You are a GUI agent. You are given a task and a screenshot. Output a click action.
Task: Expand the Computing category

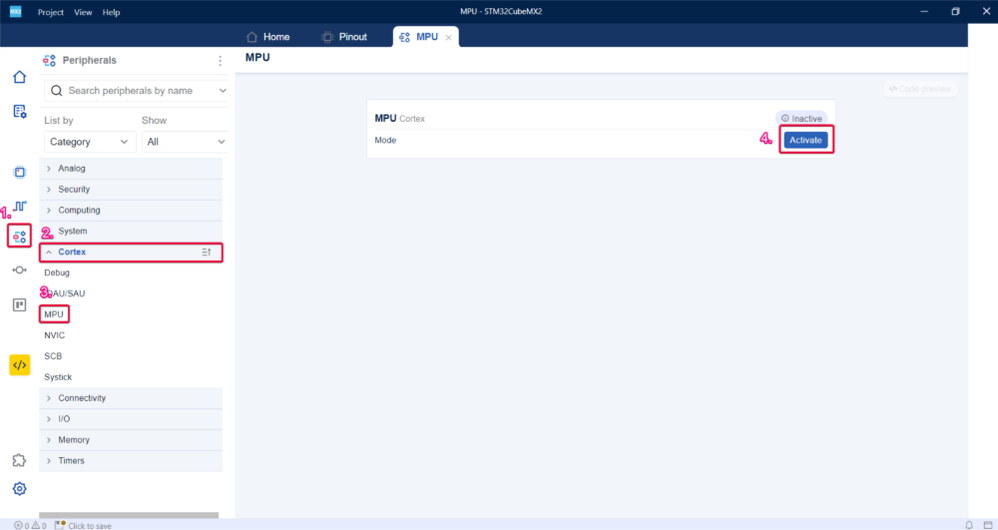click(131, 211)
